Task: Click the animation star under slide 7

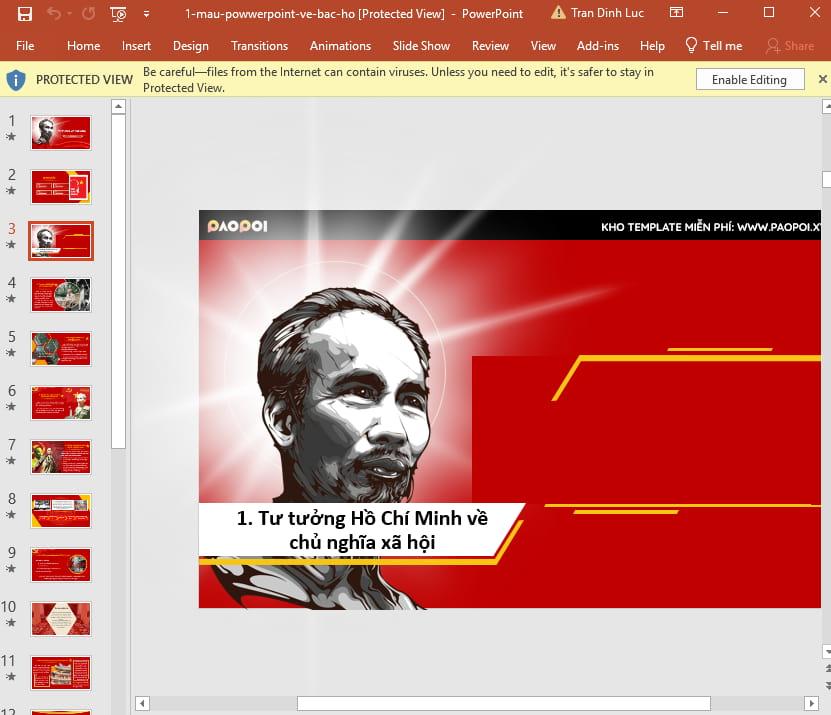Action: pos(11,461)
